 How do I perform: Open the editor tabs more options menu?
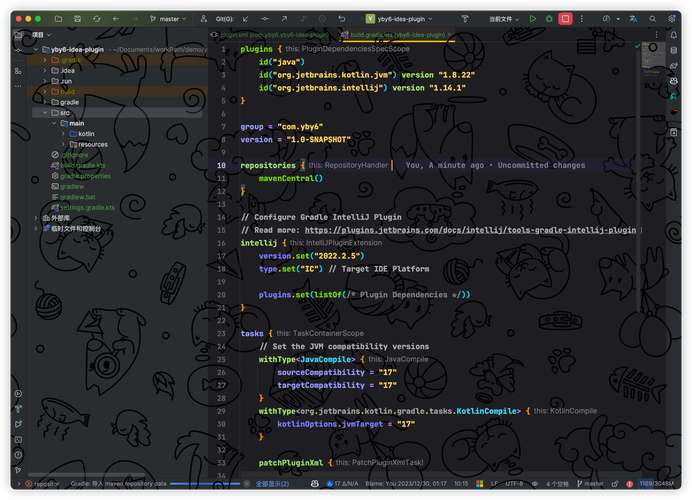point(656,34)
